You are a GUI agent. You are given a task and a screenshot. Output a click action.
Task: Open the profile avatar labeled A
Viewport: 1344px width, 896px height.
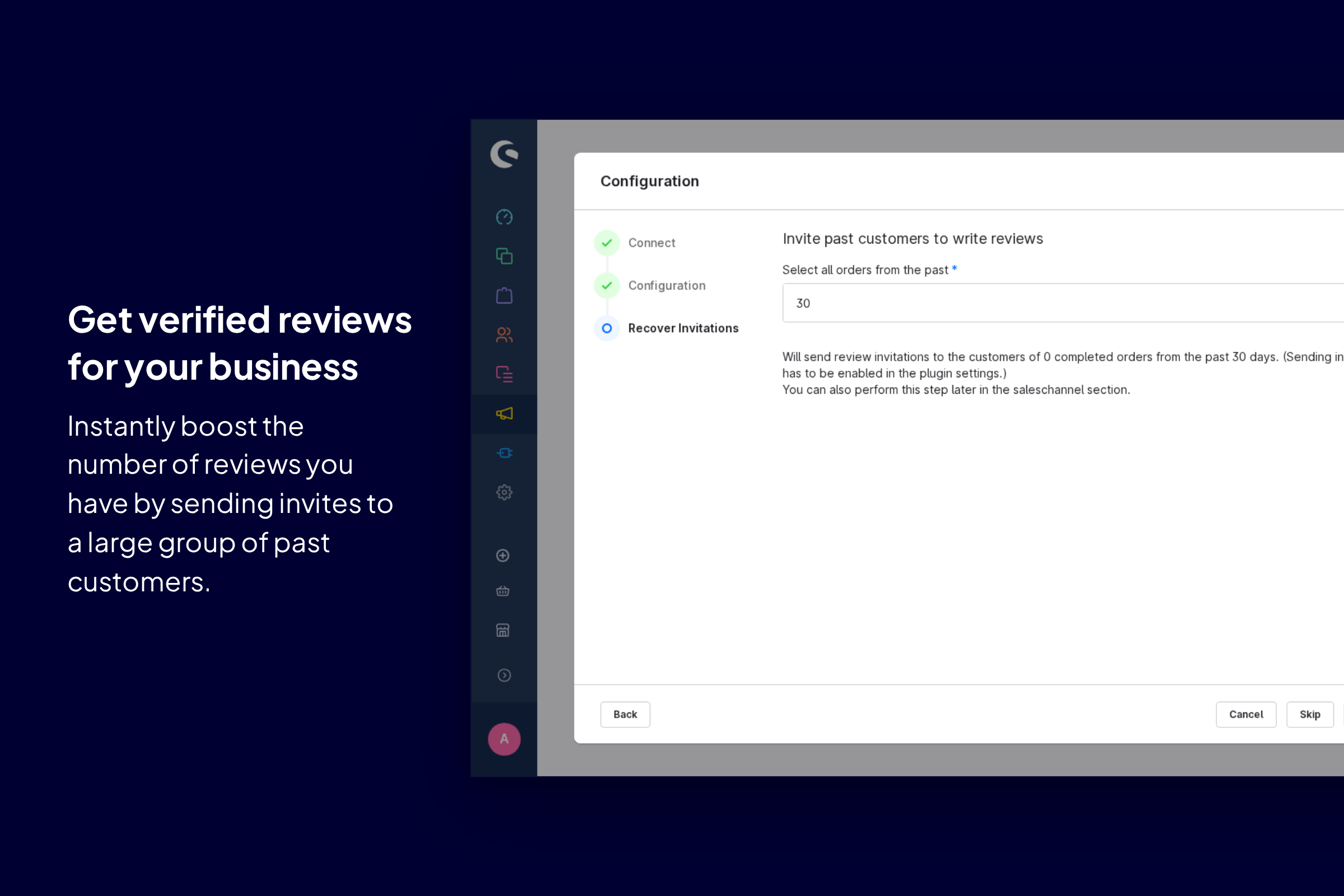point(503,739)
